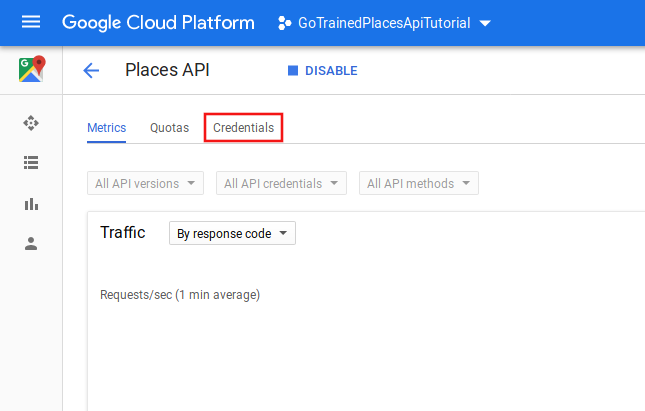Open the bar chart metrics sidebar icon

click(31, 204)
